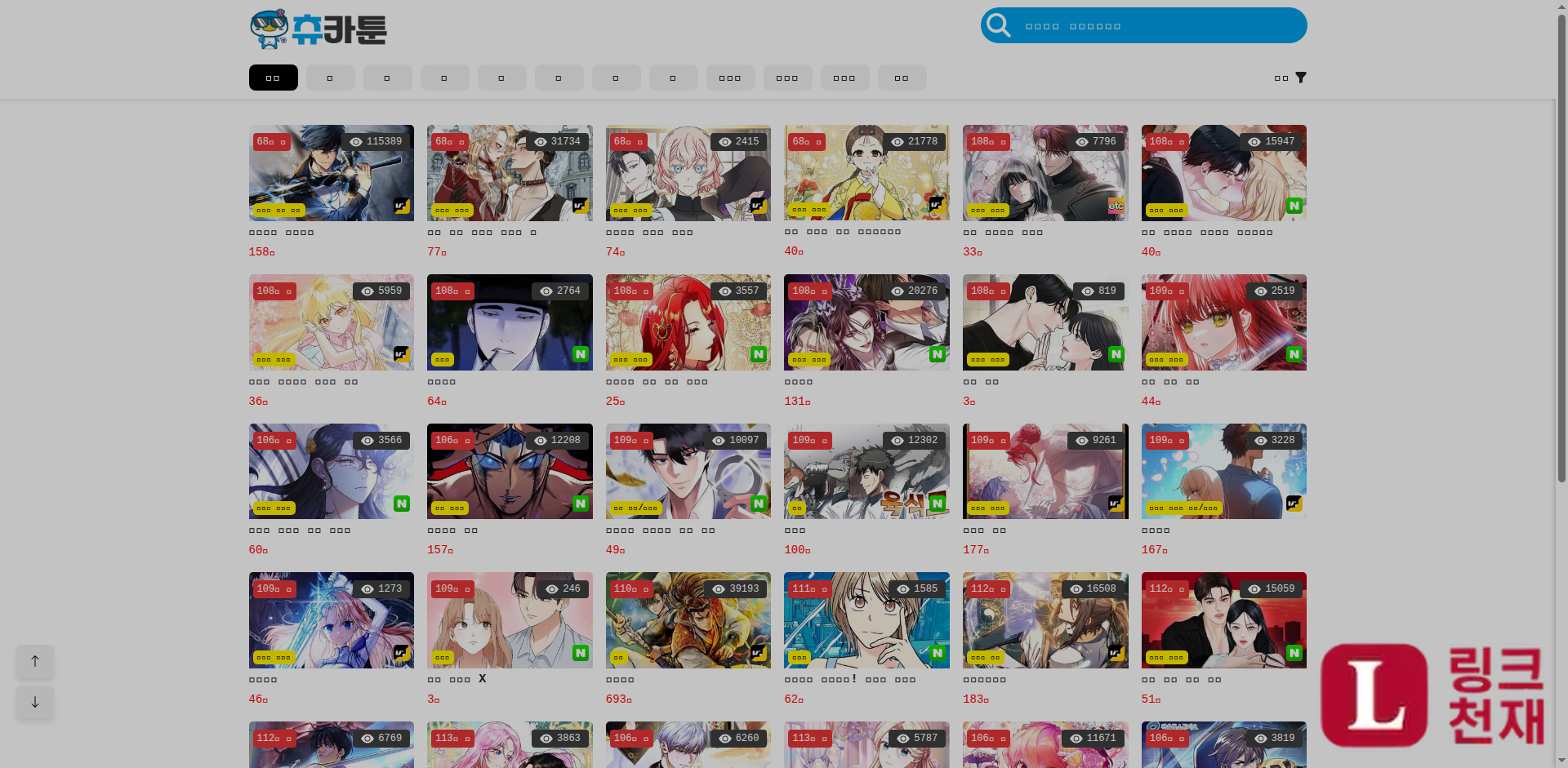Click the Naver N badge on the 1585-view card

(x=938, y=653)
